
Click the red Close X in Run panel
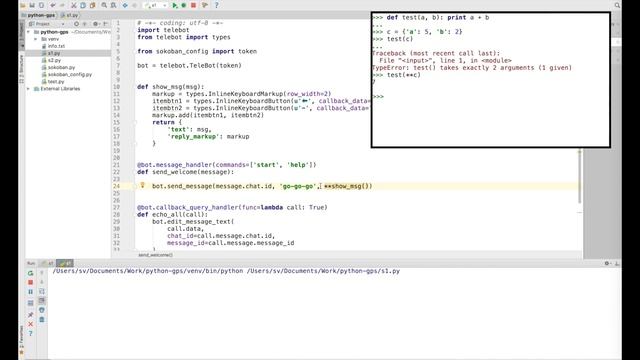(x=31, y=324)
